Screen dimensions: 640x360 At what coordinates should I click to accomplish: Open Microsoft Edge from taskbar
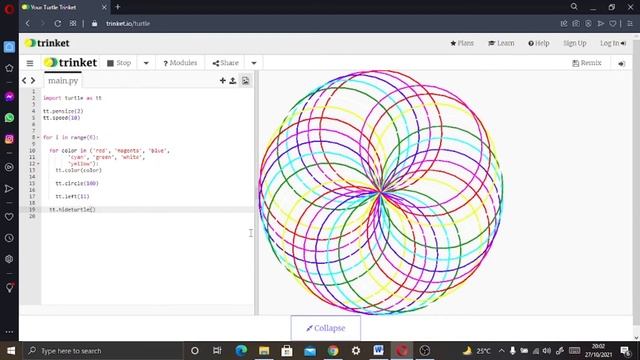pos(241,351)
